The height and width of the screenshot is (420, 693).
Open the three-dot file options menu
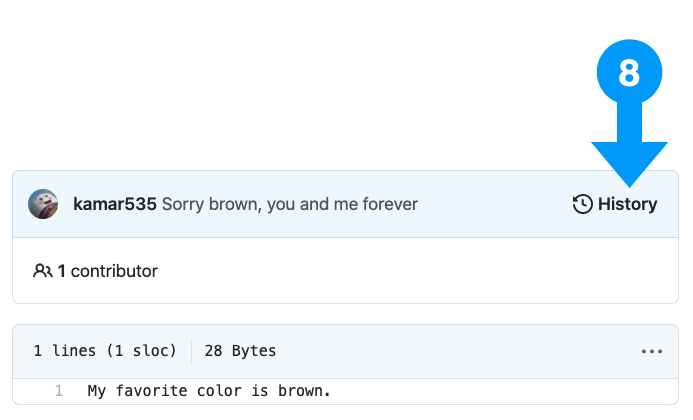click(652, 351)
